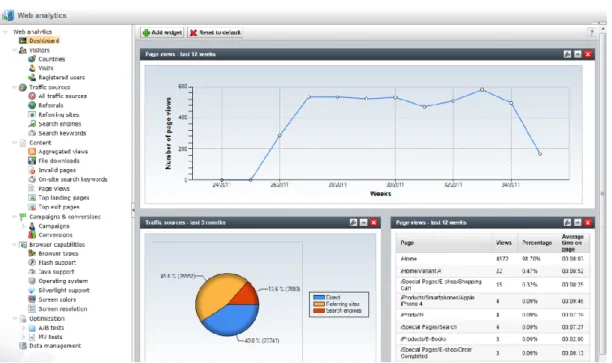The width and height of the screenshot is (612, 363).
Task: Edit the Page views table widget
Action: (568, 222)
